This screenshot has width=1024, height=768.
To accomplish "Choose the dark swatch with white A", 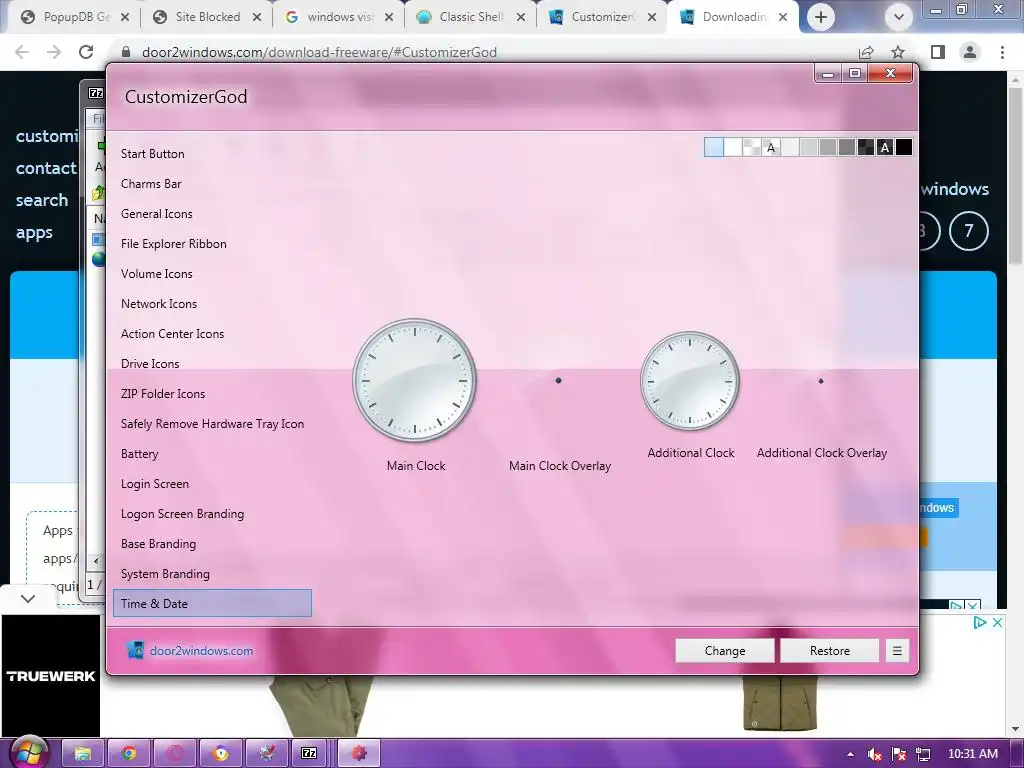I will (884, 148).
